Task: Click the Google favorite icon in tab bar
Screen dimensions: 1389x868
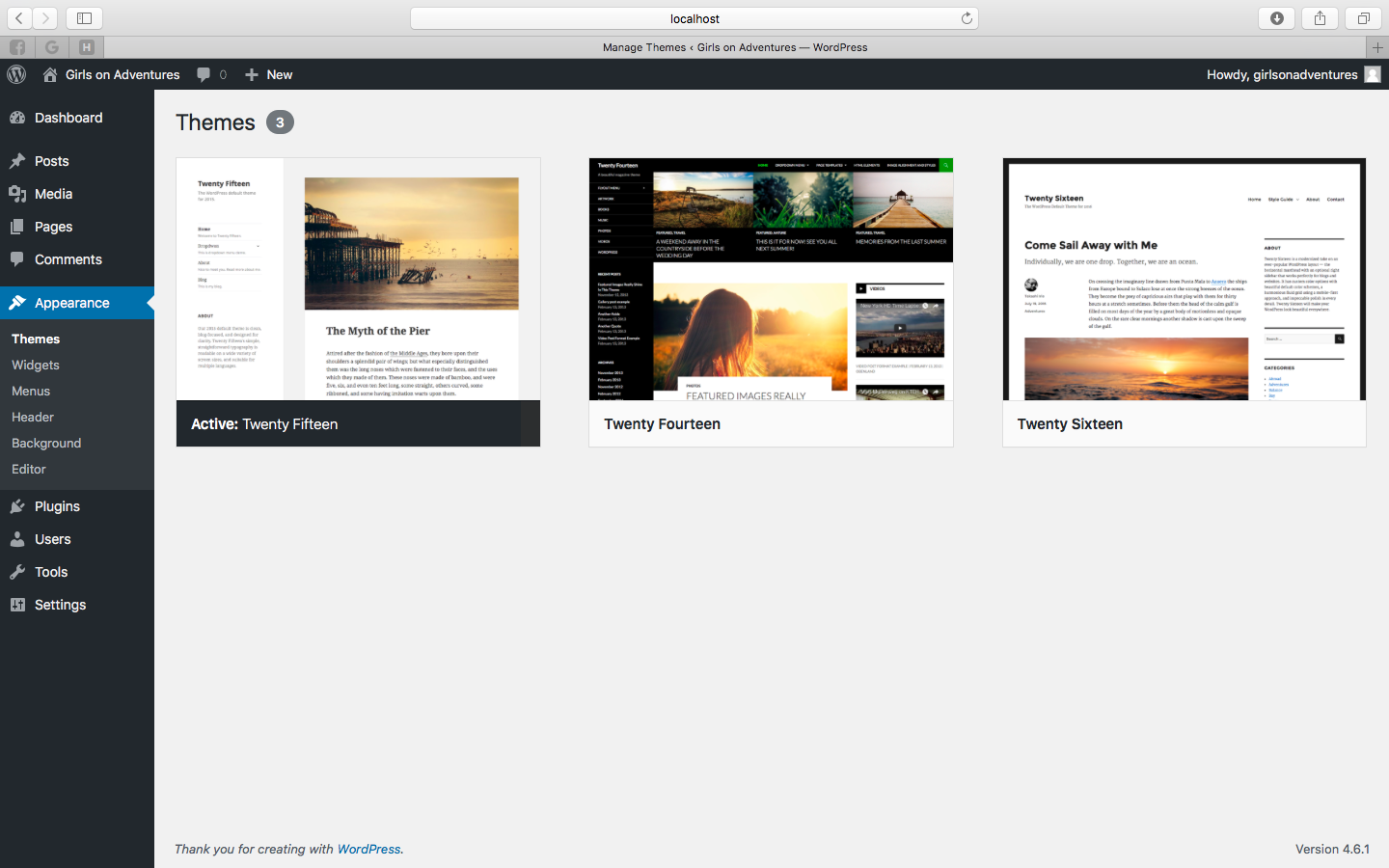Action: click(52, 47)
